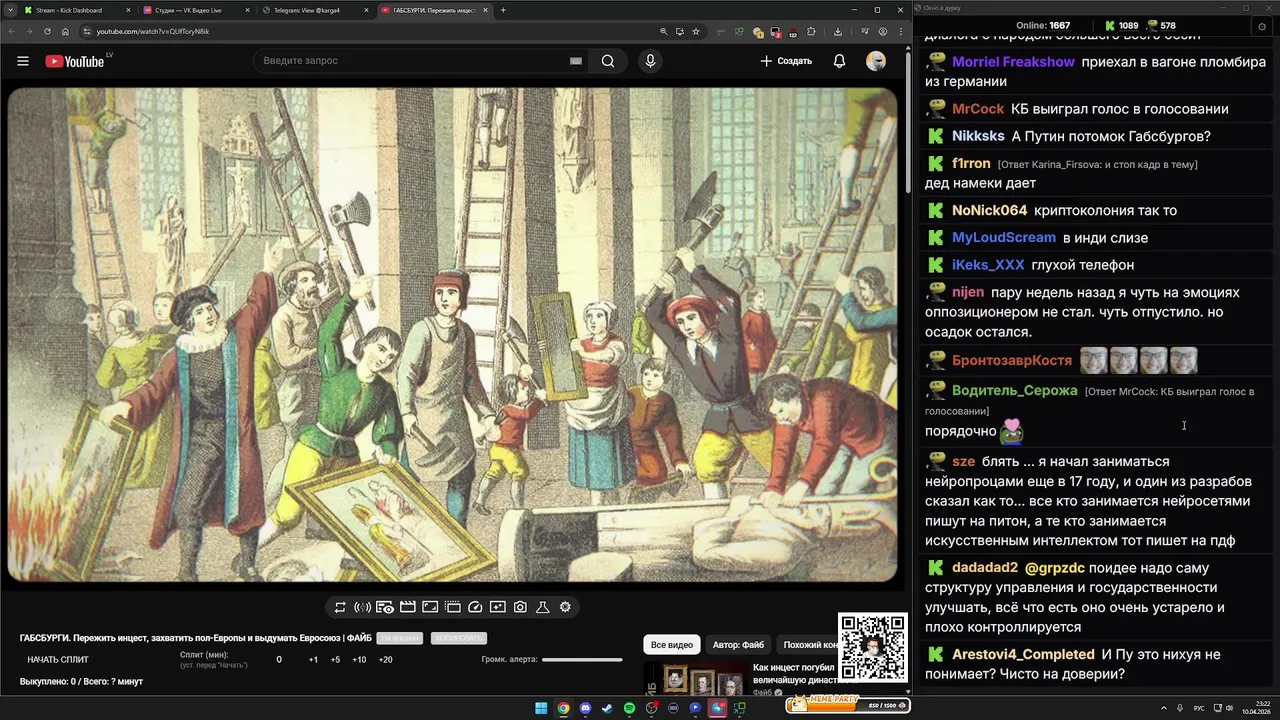1280x720 pixels.
Task: Open Spotify from the taskbar
Action: tap(629, 708)
